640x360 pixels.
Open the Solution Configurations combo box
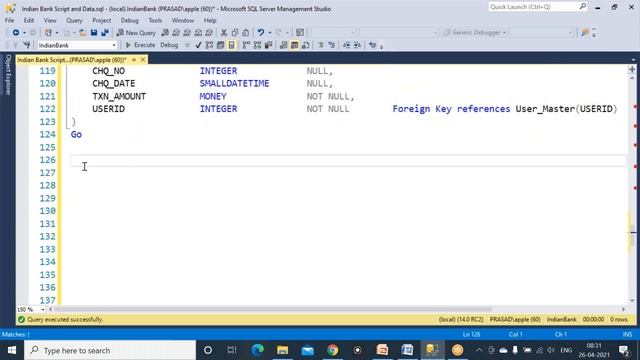click(x=333, y=33)
